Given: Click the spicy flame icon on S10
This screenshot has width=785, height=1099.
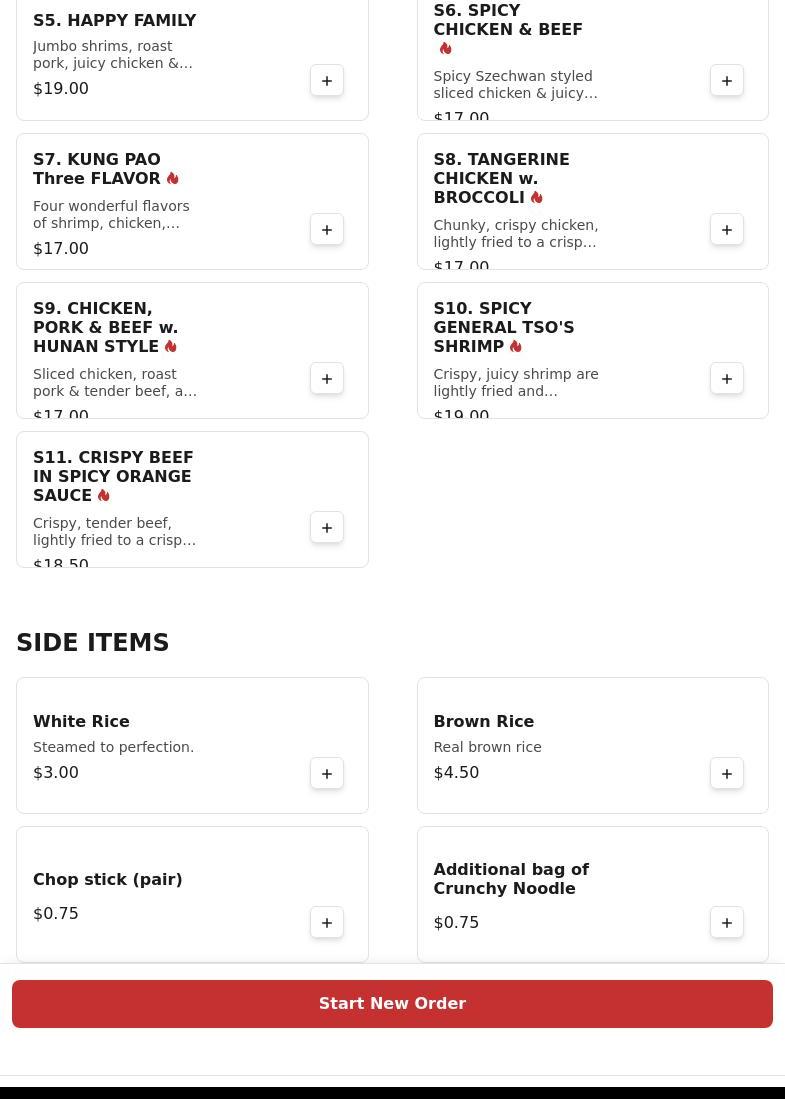Looking at the screenshot, I should click(x=516, y=346).
